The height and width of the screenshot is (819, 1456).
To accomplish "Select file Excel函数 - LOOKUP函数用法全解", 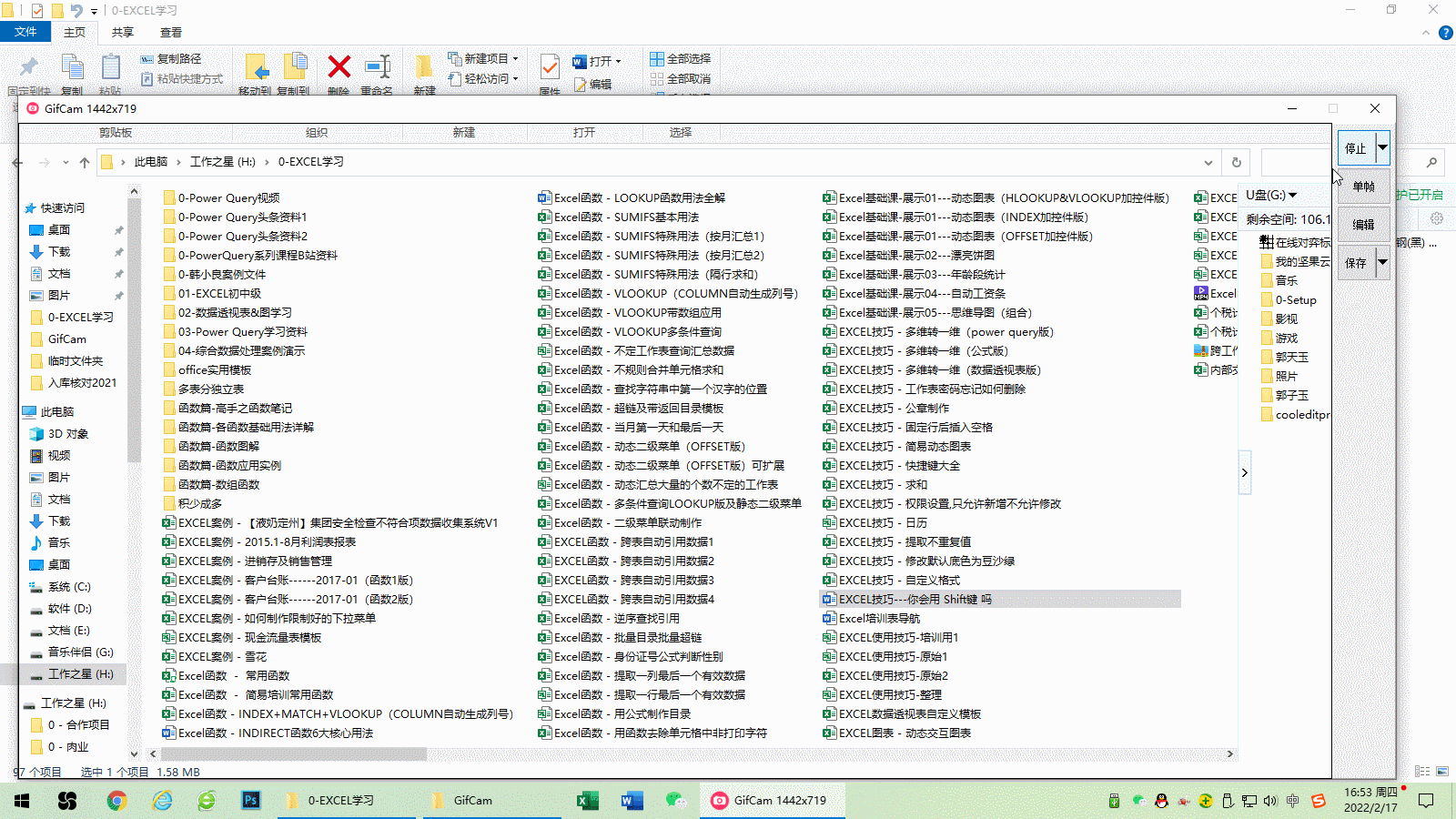I will tap(632, 197).
